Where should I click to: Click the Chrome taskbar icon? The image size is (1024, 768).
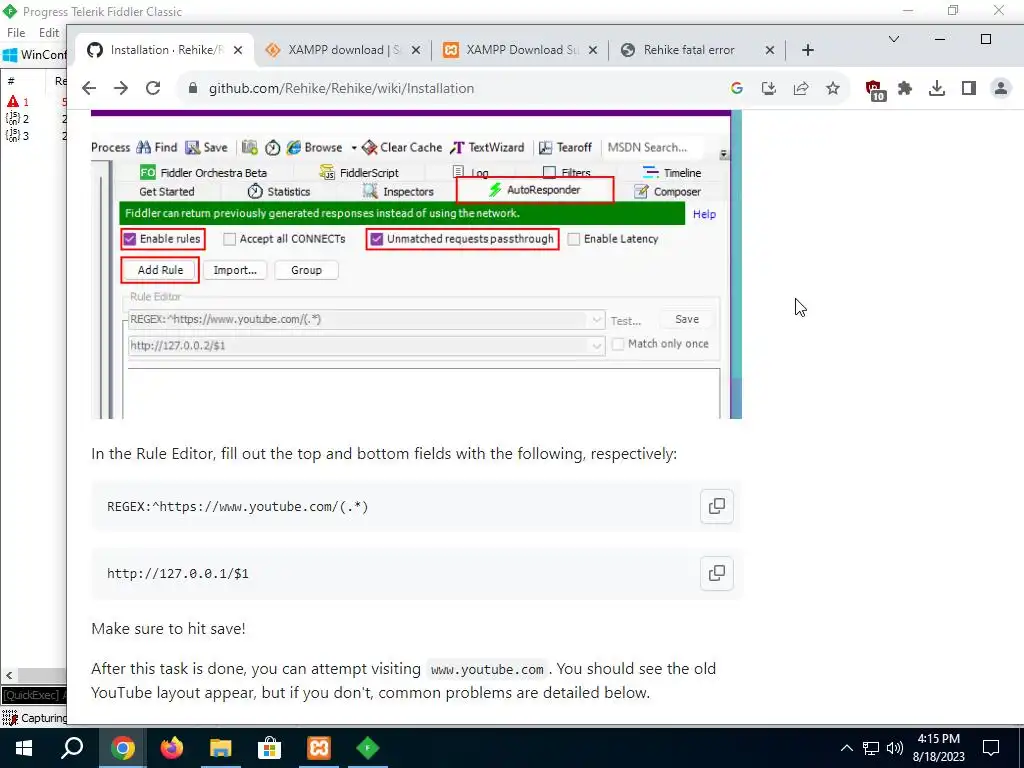click(122, 748)
